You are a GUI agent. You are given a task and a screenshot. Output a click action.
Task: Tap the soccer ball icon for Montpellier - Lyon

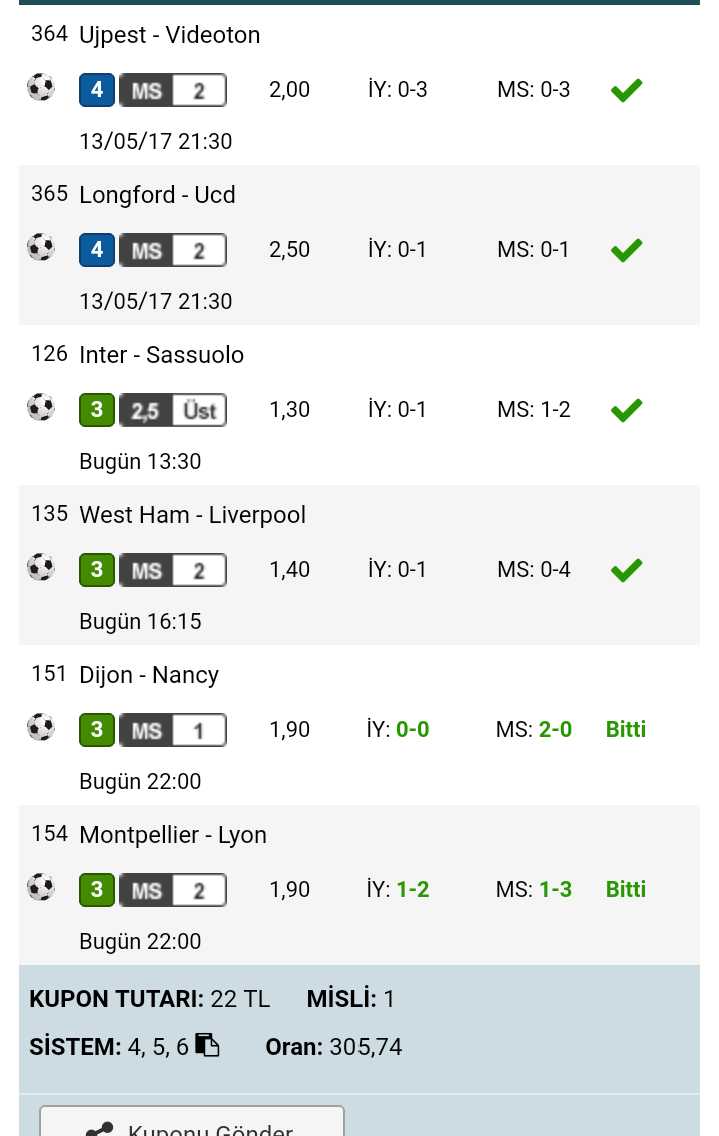(41, 888)
